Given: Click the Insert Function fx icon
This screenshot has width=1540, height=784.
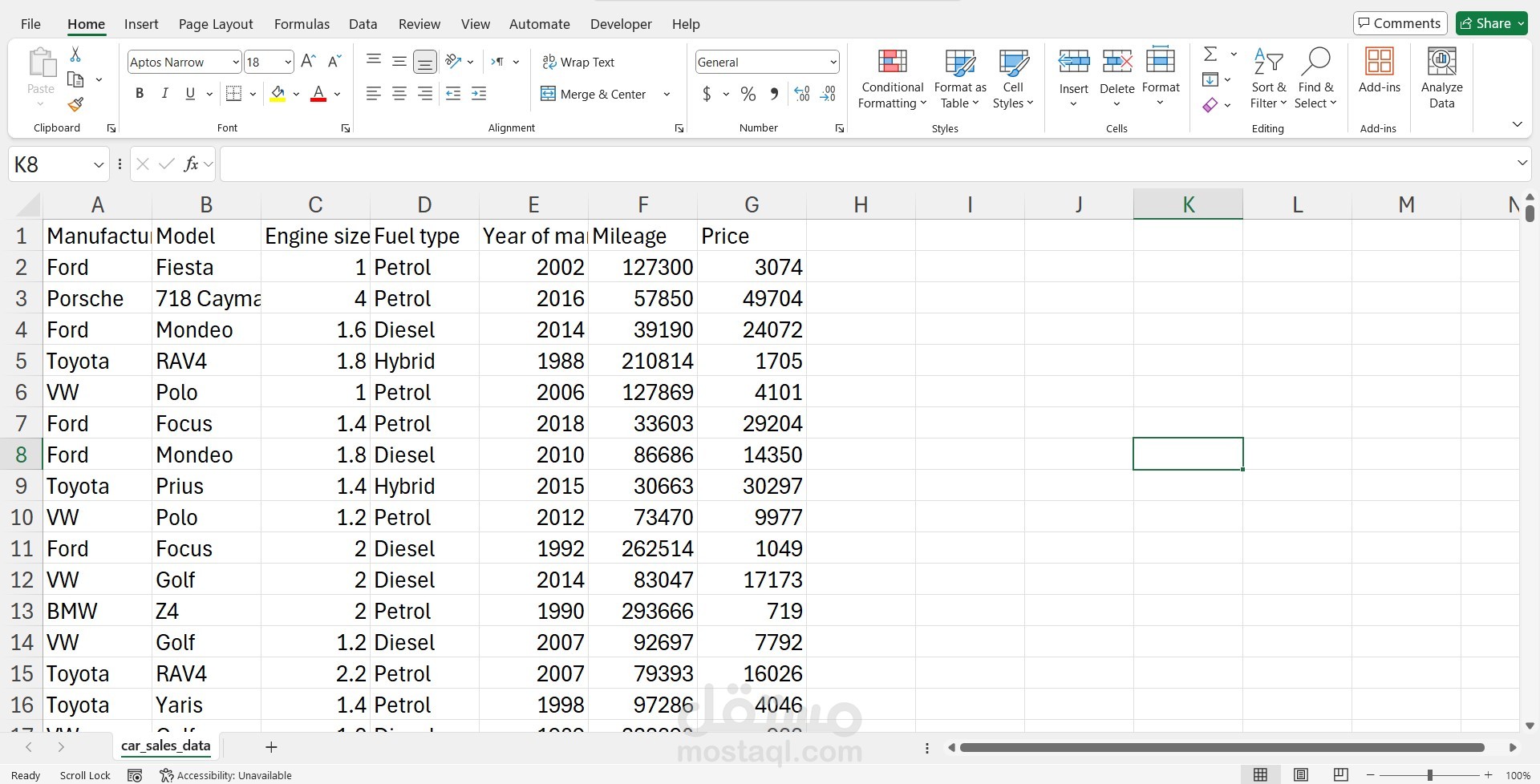Looking at the screenshot, I should tap(191, 164).
